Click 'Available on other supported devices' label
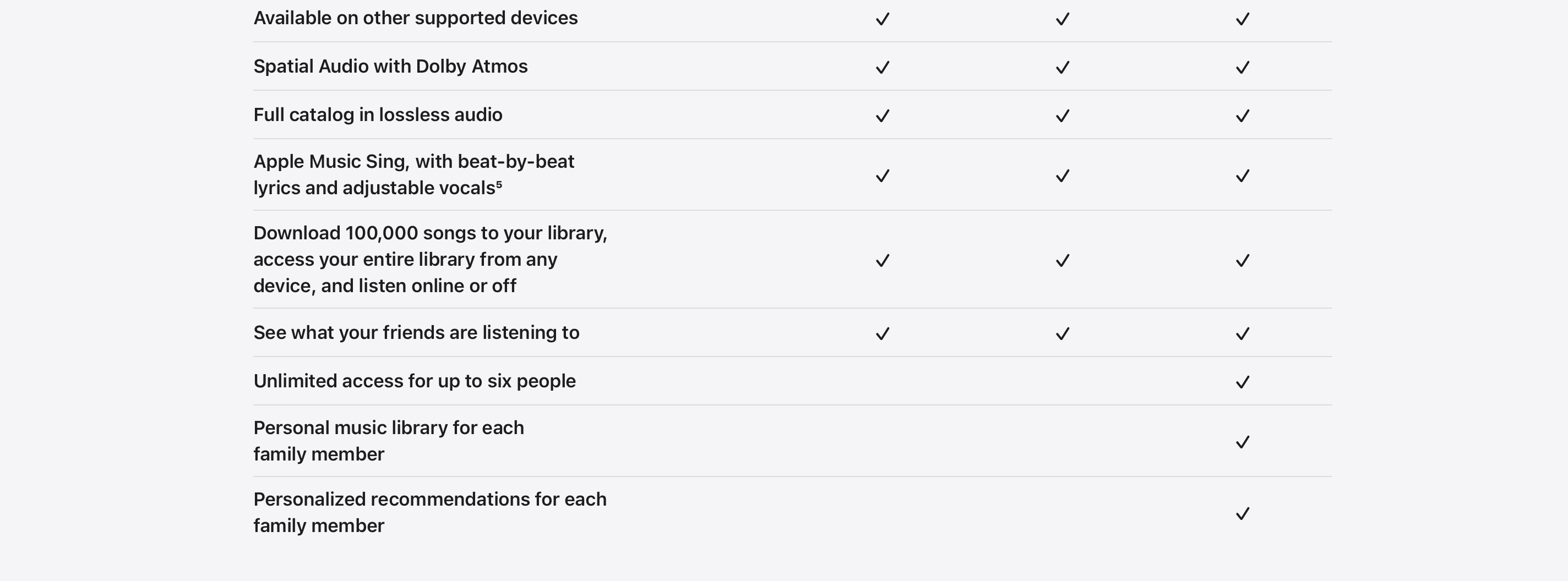The height and width of the screenshot is (581, 1568). click(415, 18)
